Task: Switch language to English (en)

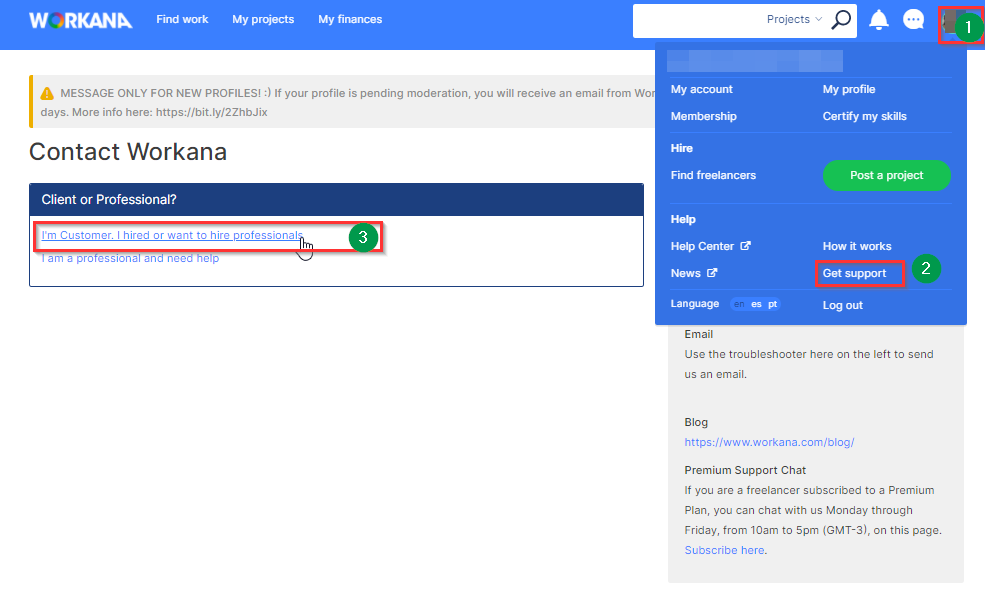Action: (x=739, y=304)
